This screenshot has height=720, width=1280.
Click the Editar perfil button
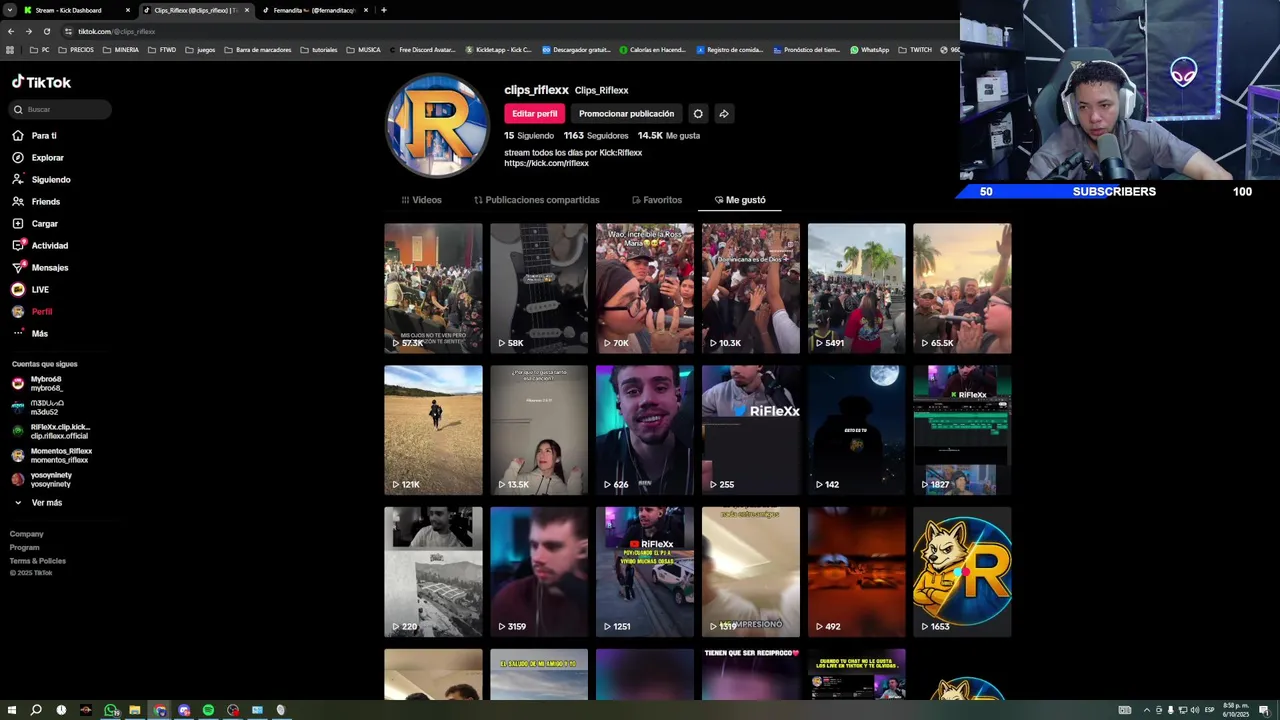[534, 113]
